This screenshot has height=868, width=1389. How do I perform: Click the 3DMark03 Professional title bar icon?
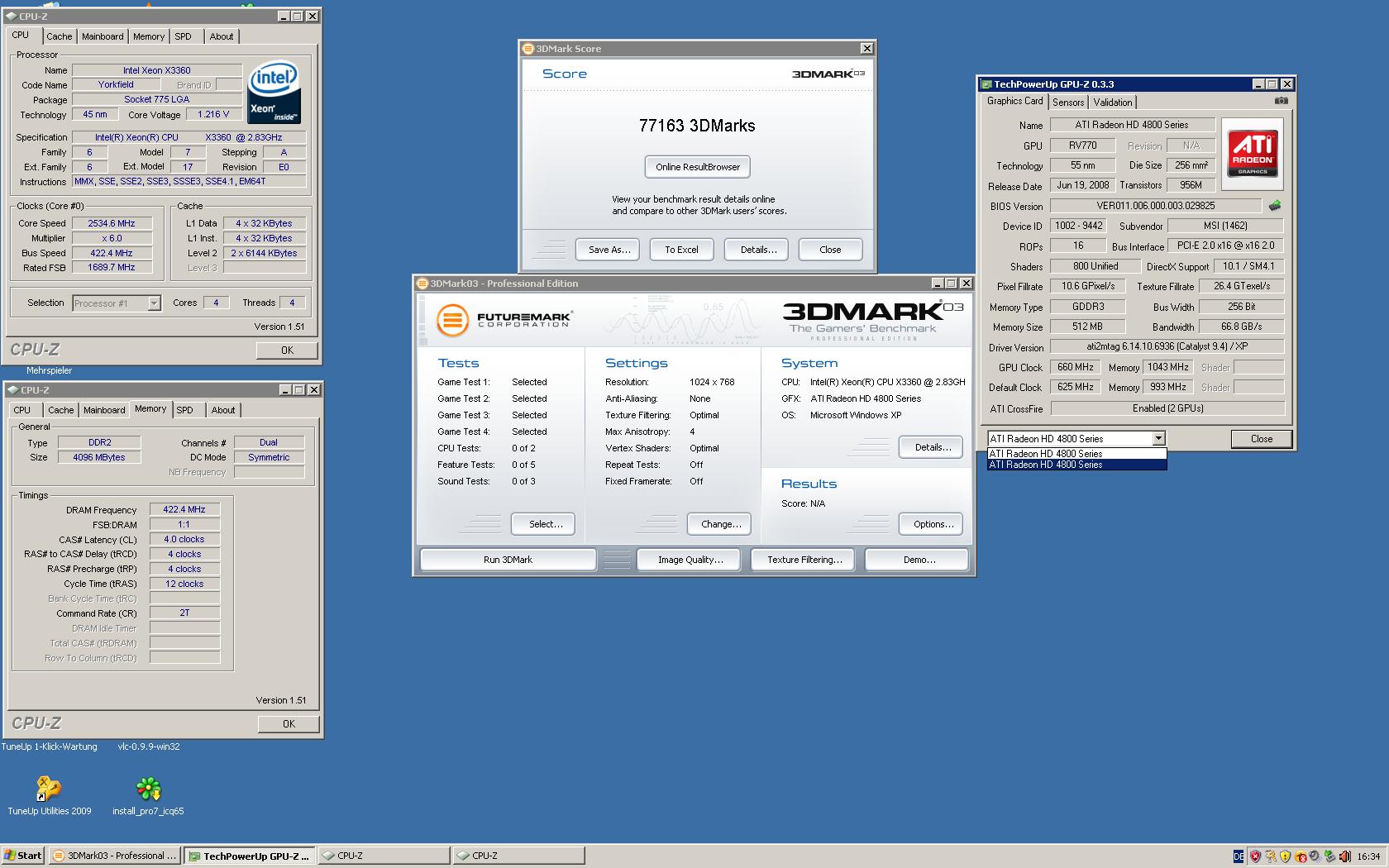click(422, 284)
